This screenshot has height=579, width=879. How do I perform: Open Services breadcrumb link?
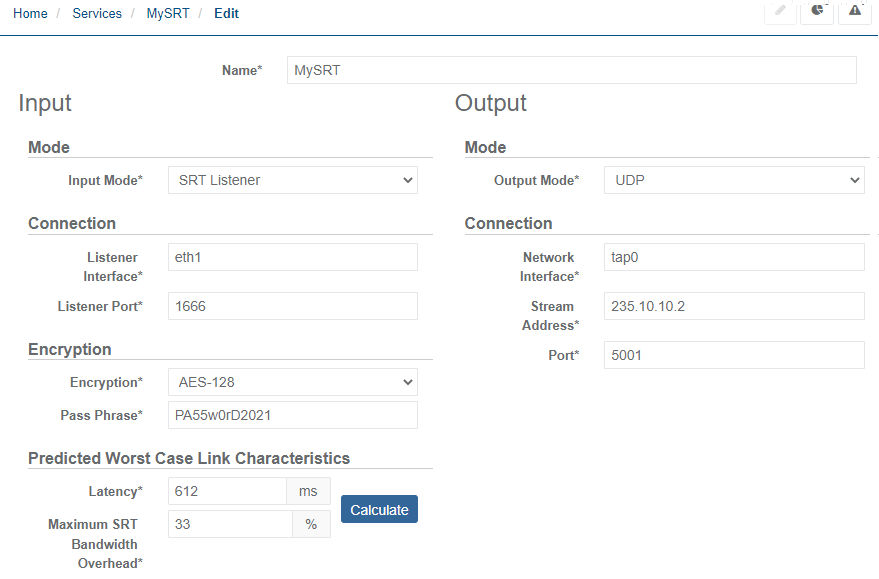pos(97,14)
